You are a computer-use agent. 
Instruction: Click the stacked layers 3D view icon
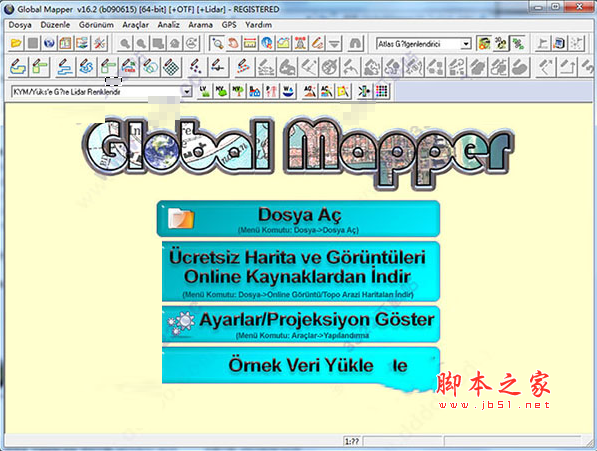82,43
